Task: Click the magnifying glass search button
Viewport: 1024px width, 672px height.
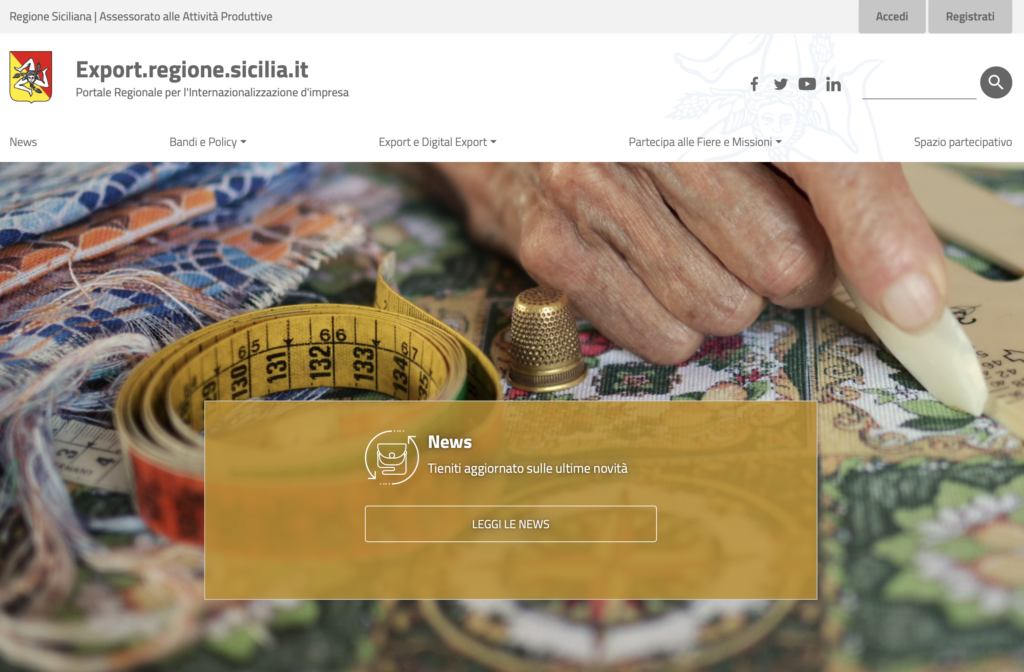Action: 996,82
